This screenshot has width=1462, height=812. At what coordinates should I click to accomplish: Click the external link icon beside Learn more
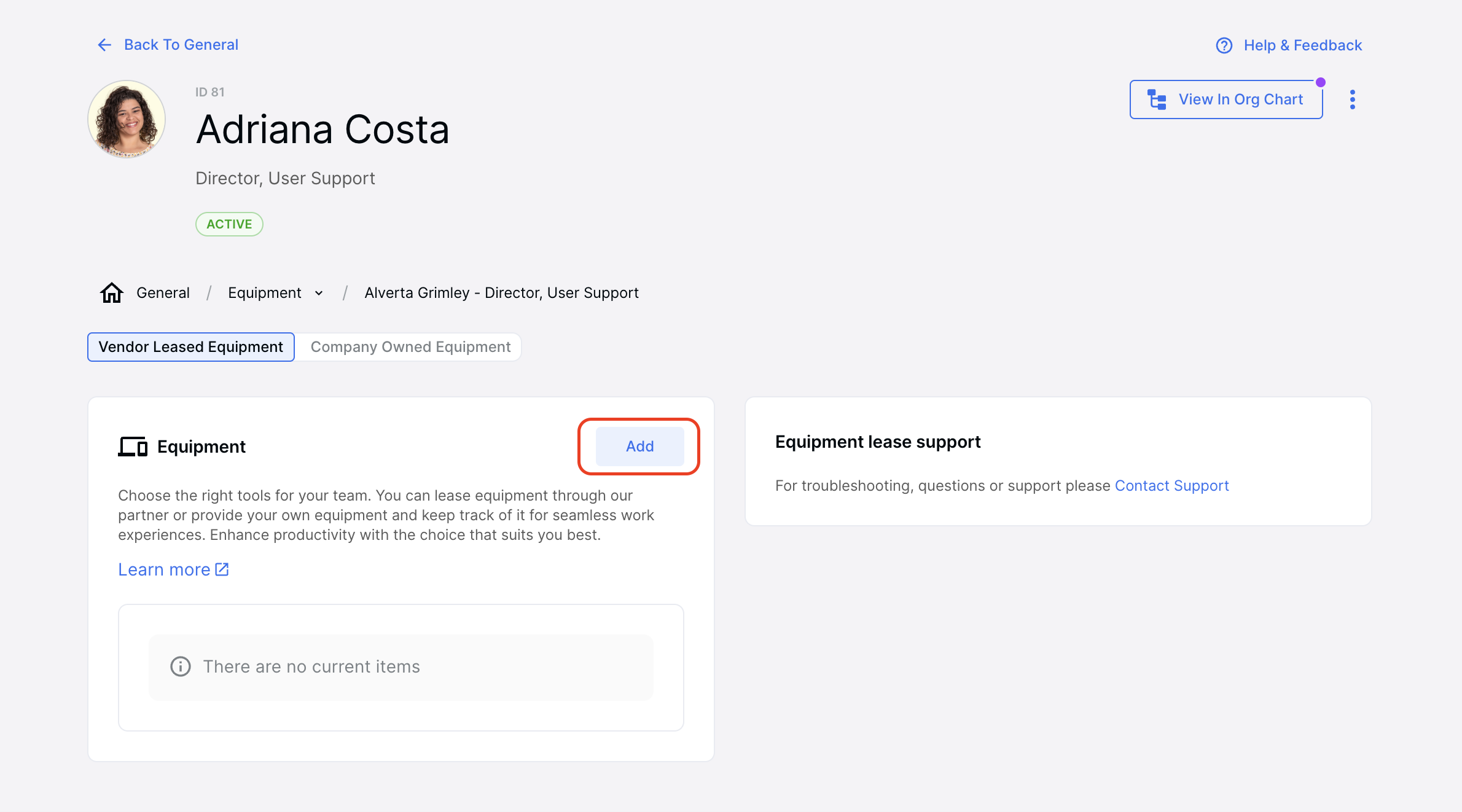tap(222, 569)
